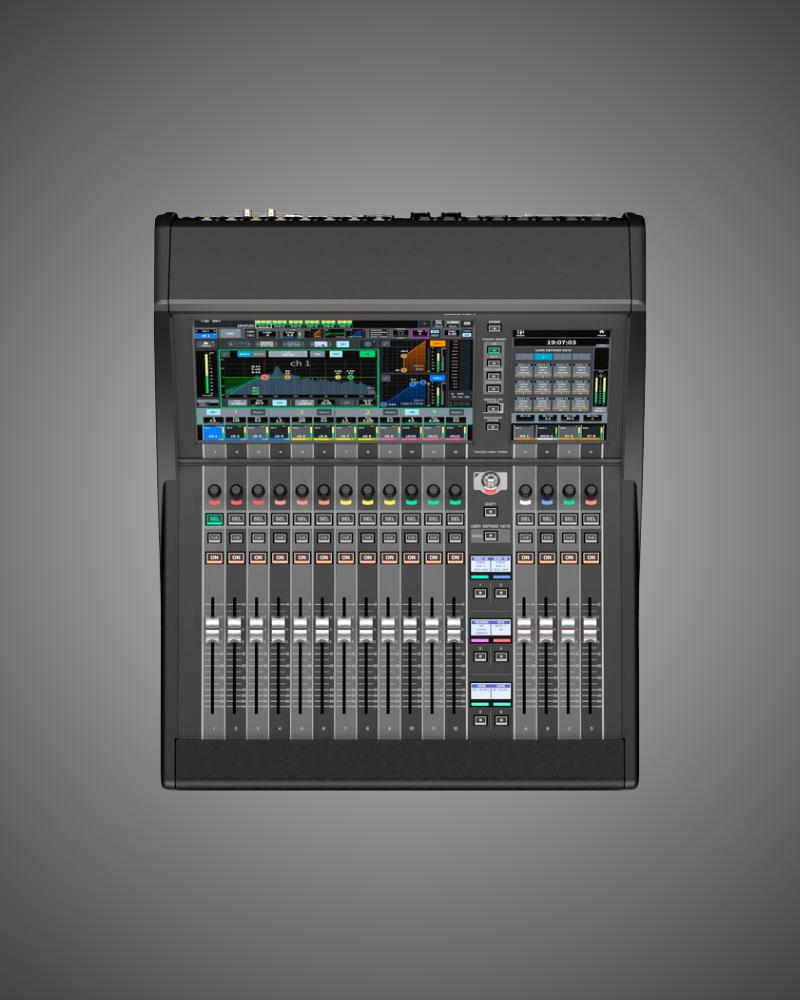Viewport: 800px width, 1000px height.
Task: Click the channel 10 green-lit encoder knob
Action: 411,491
